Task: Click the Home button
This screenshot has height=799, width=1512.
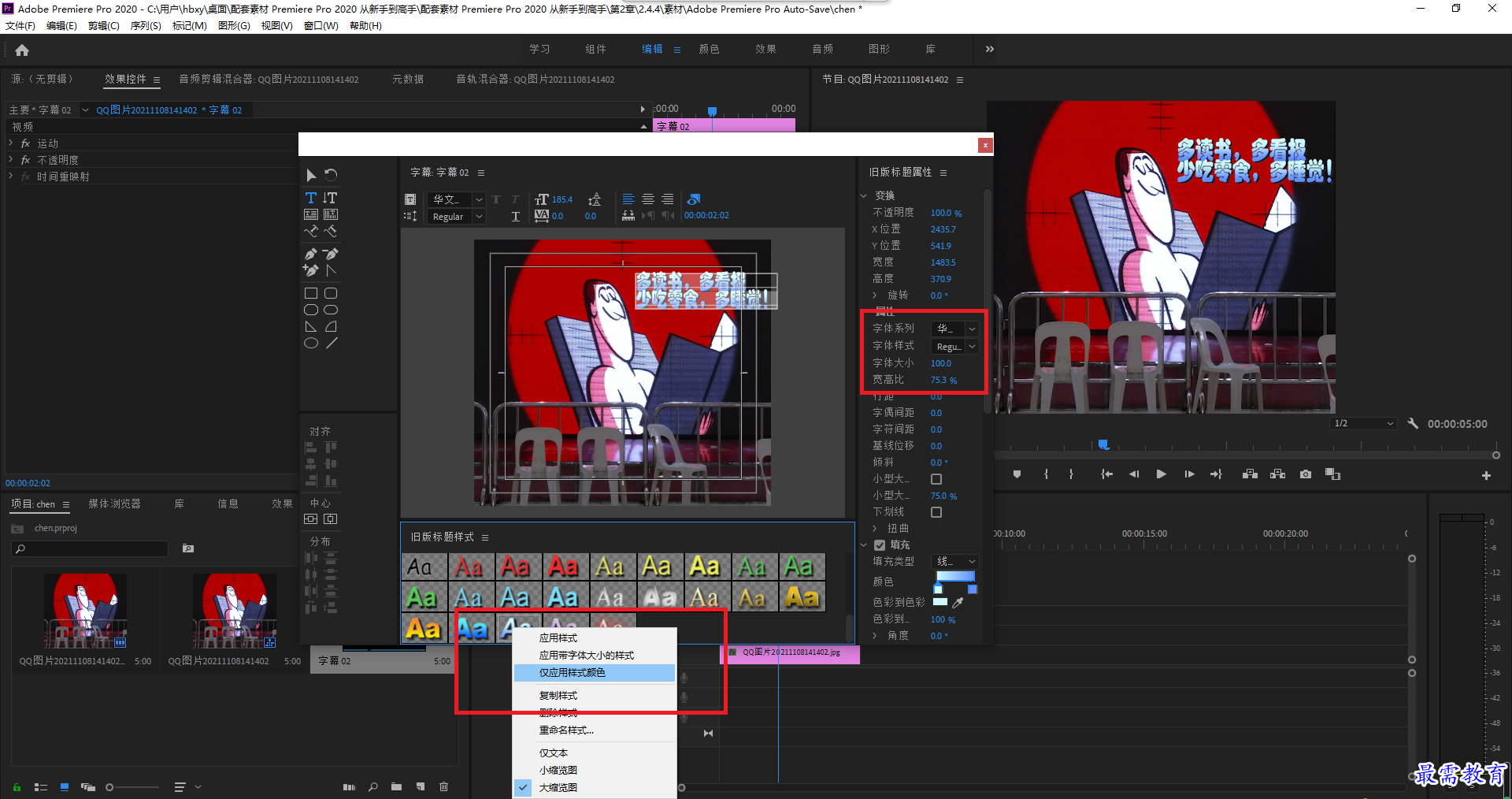Action: [22, 50]
